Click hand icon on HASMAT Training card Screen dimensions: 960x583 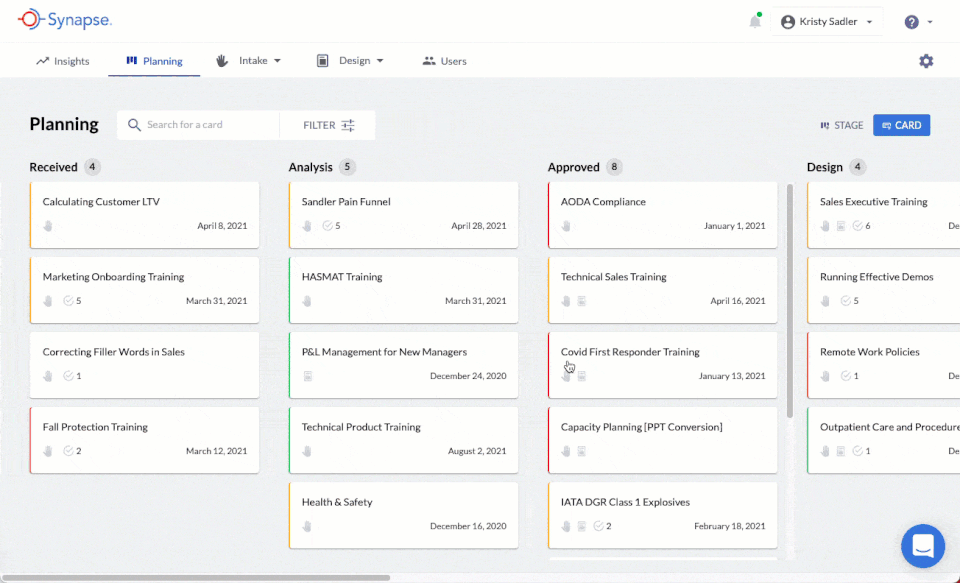click(307, 301)
